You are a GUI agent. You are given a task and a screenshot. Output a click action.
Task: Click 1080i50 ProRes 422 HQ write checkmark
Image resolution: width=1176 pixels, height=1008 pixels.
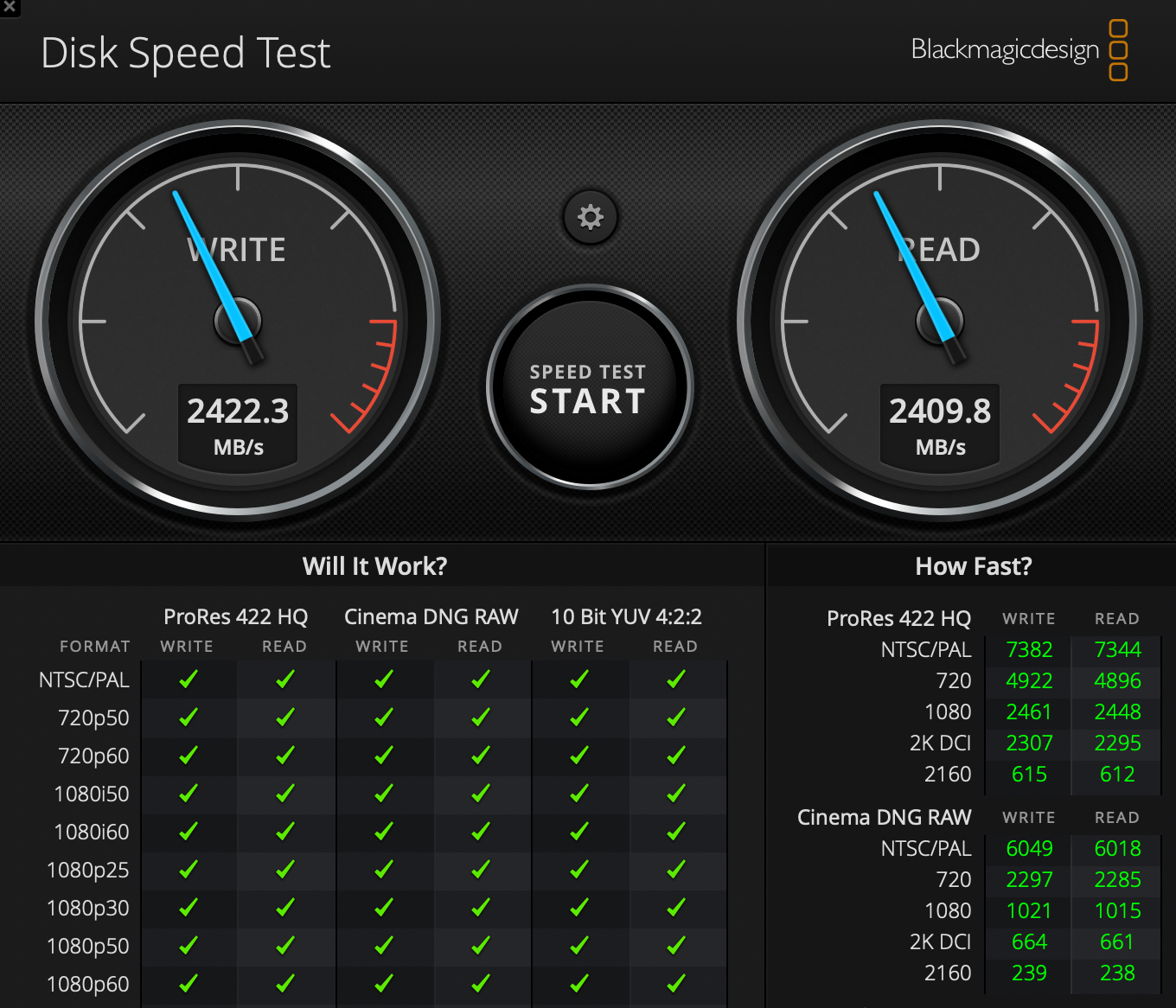pyautogui.click(x=188, y=794)
